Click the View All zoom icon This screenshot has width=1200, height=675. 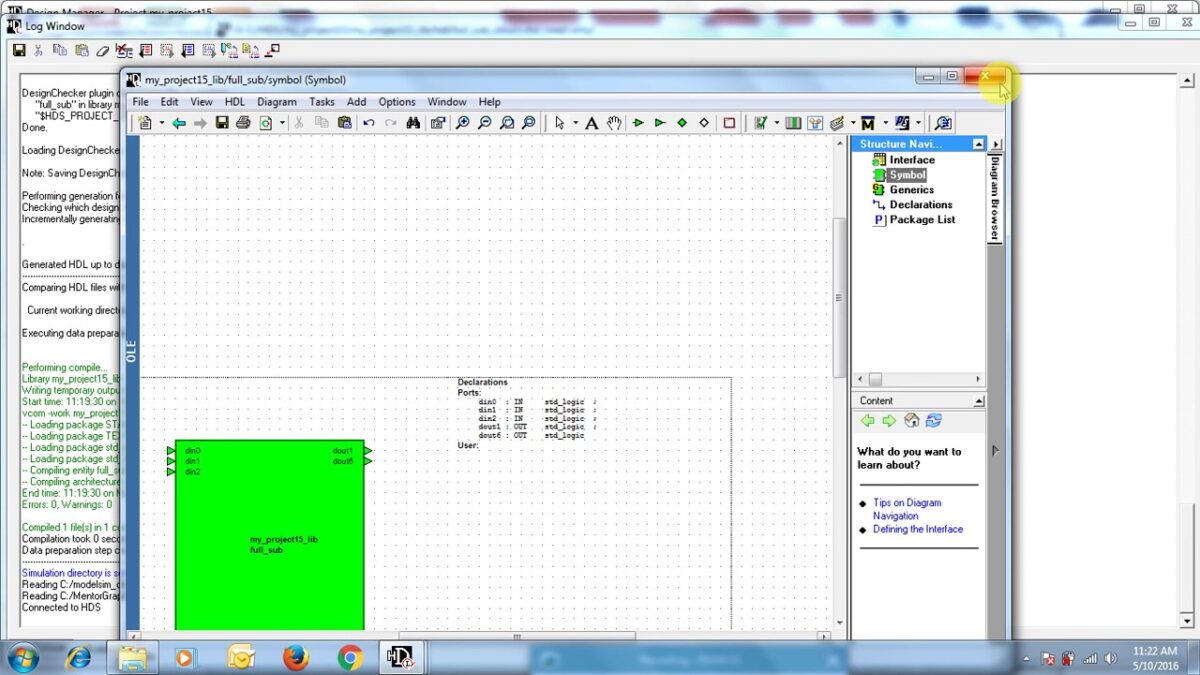[x=529, y=123]
